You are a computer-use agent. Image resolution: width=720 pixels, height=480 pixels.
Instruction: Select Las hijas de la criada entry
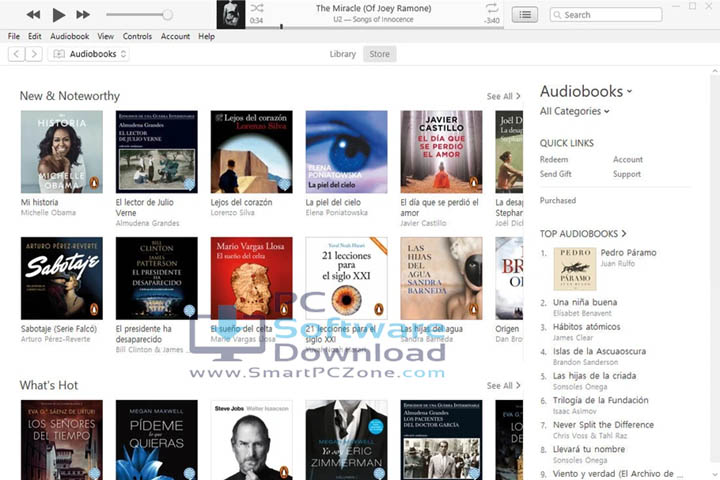coord(594,376)
